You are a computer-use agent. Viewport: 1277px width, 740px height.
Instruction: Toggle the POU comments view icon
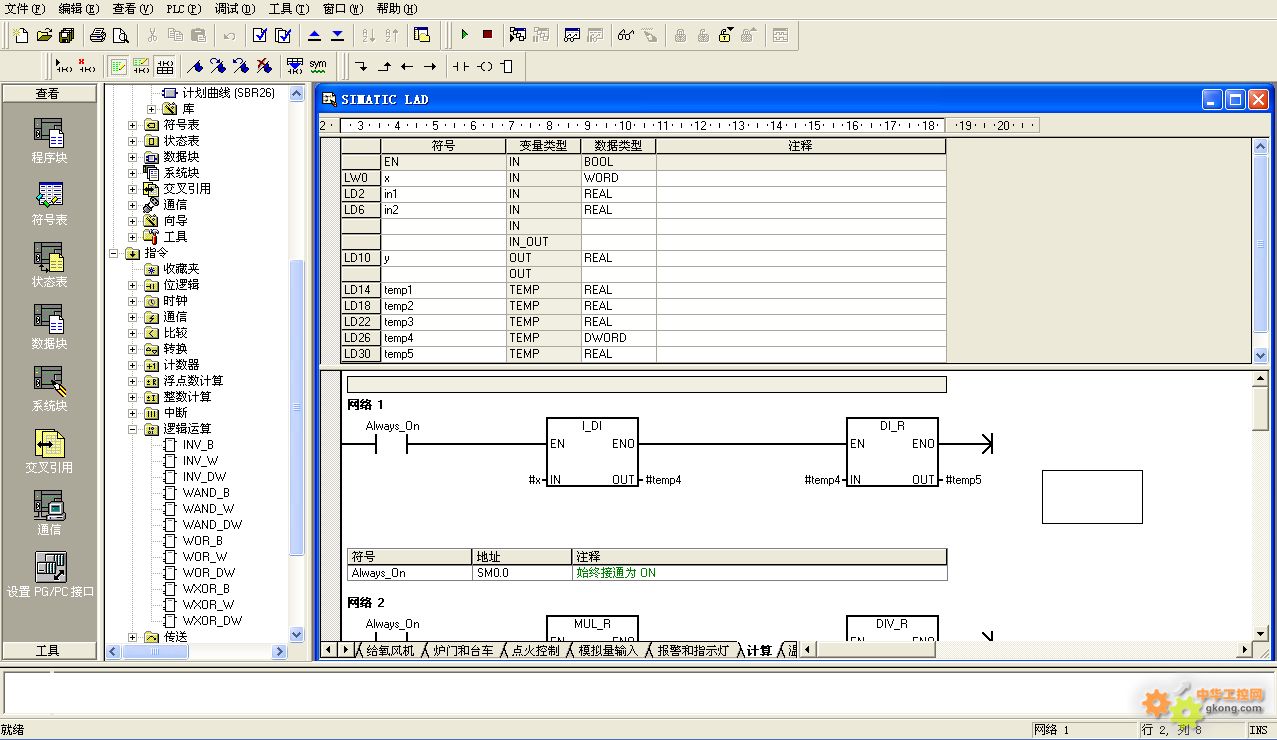pos(119,67)
